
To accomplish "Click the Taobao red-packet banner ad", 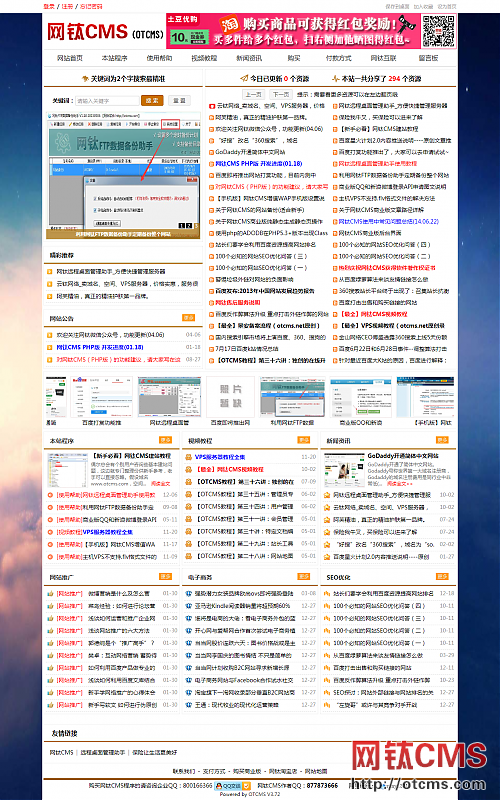I will pyautogui.click(x=293, y=31).
